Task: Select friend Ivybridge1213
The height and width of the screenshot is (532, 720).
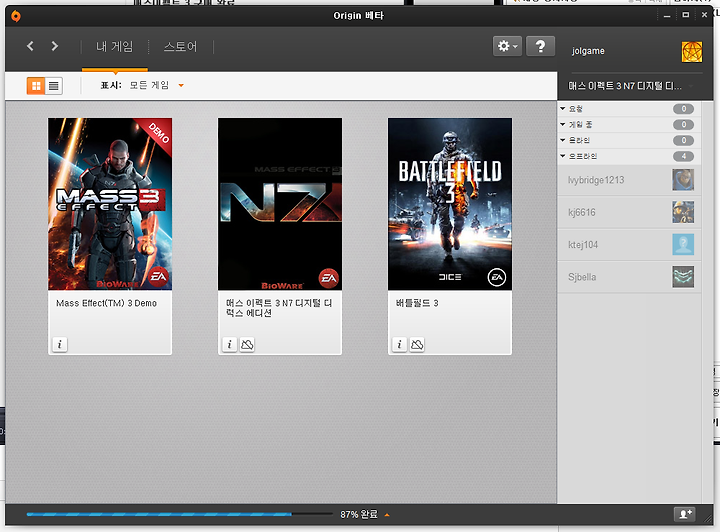Action: pos(629,180)
